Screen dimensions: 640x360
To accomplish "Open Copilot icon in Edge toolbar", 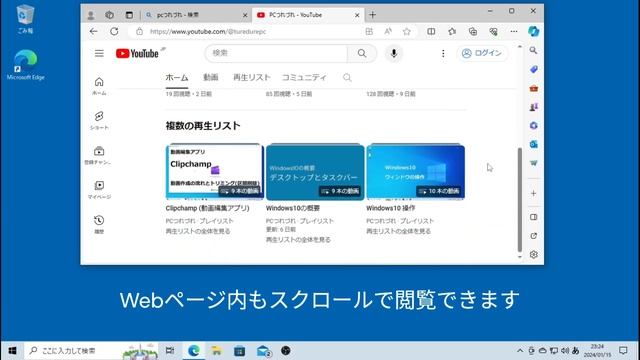I will tap(533, 31).
